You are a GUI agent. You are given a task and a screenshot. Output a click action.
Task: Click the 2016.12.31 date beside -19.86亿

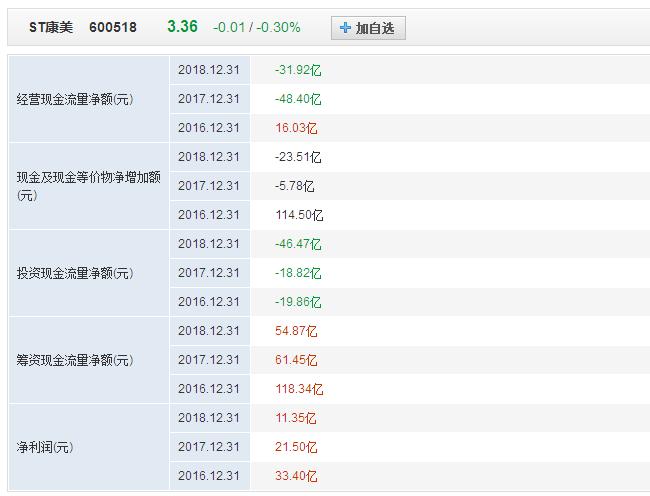point(209,302)
